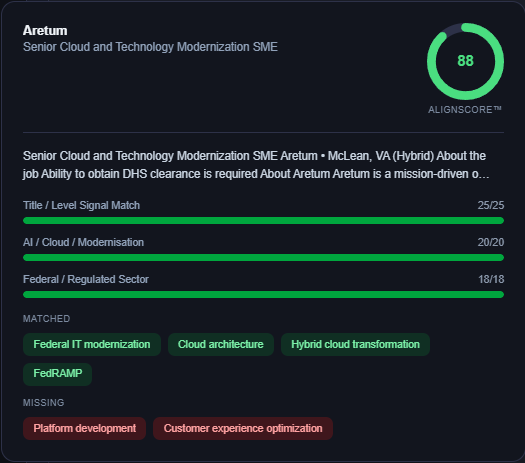The height and width of the screenshot is (463, 525).
Task: Select the Title / Level Signal Match label
Action: coord(81,205)
